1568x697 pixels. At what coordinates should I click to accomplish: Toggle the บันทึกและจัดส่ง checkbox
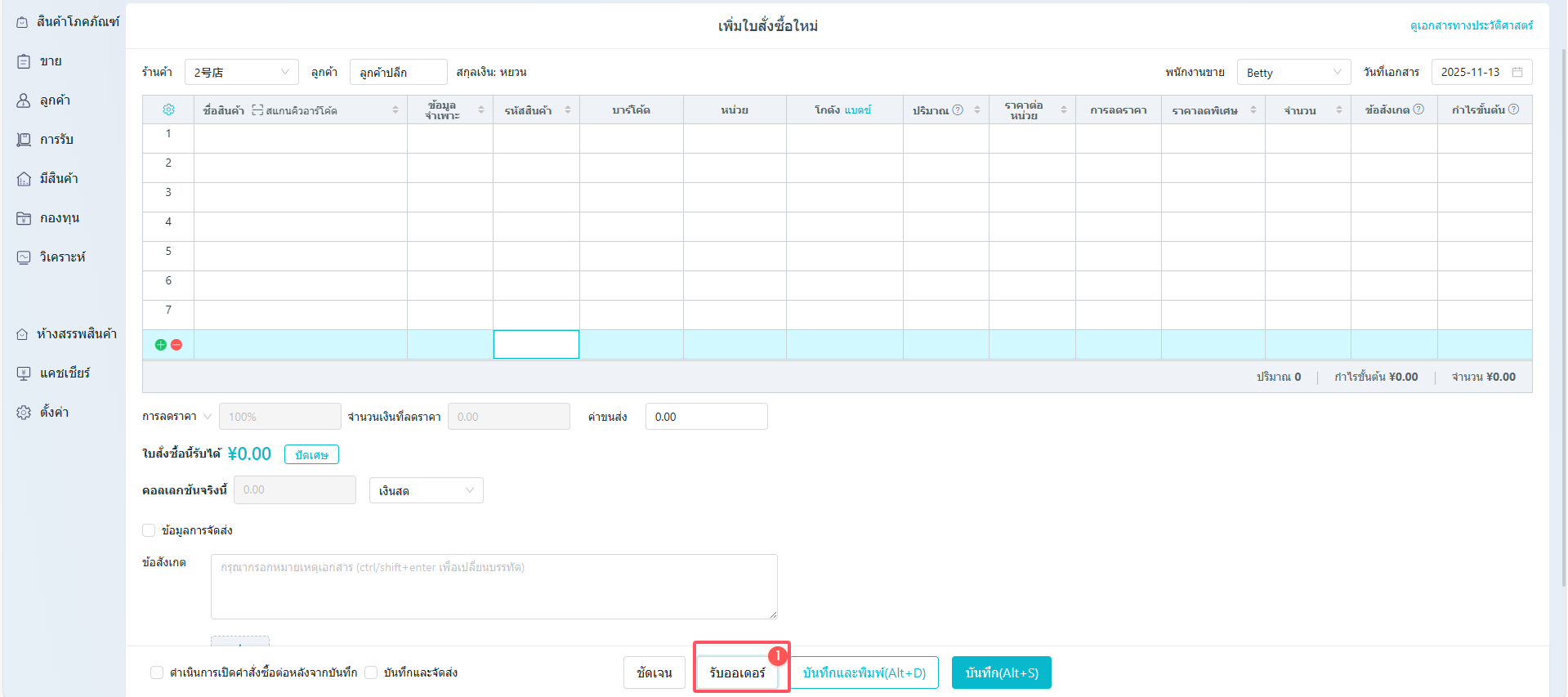coord(371,672)
